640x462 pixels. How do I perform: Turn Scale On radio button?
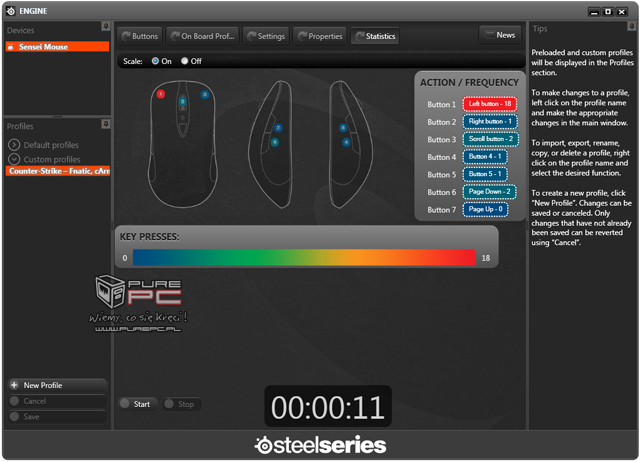pos(155,61)
